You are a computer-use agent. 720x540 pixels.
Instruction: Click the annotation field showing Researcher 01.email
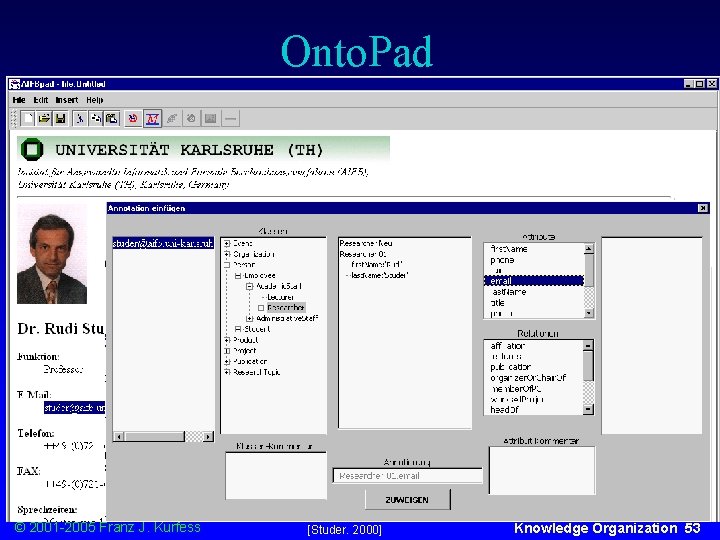407,476
